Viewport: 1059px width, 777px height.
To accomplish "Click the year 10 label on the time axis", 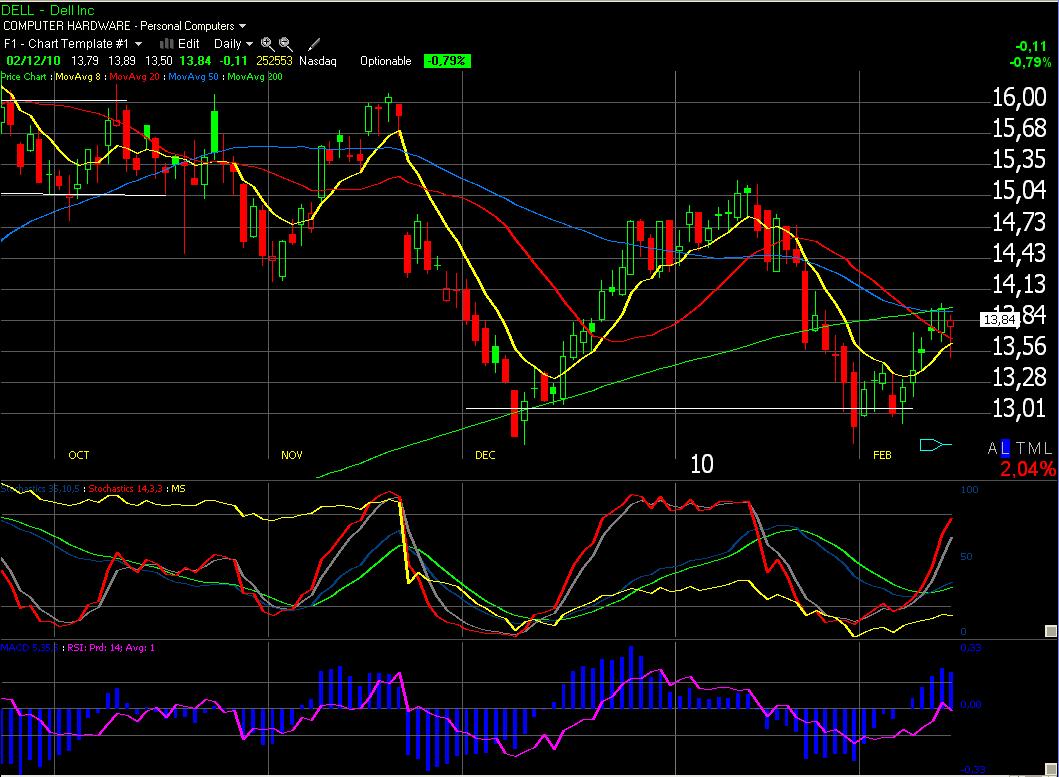I will [x=702, y=464].
